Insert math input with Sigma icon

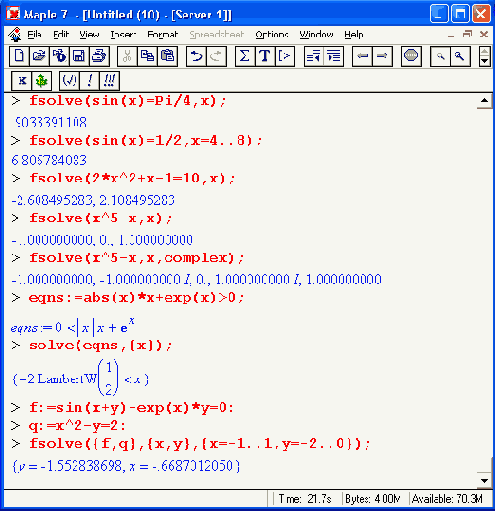[x=245, y=56]
